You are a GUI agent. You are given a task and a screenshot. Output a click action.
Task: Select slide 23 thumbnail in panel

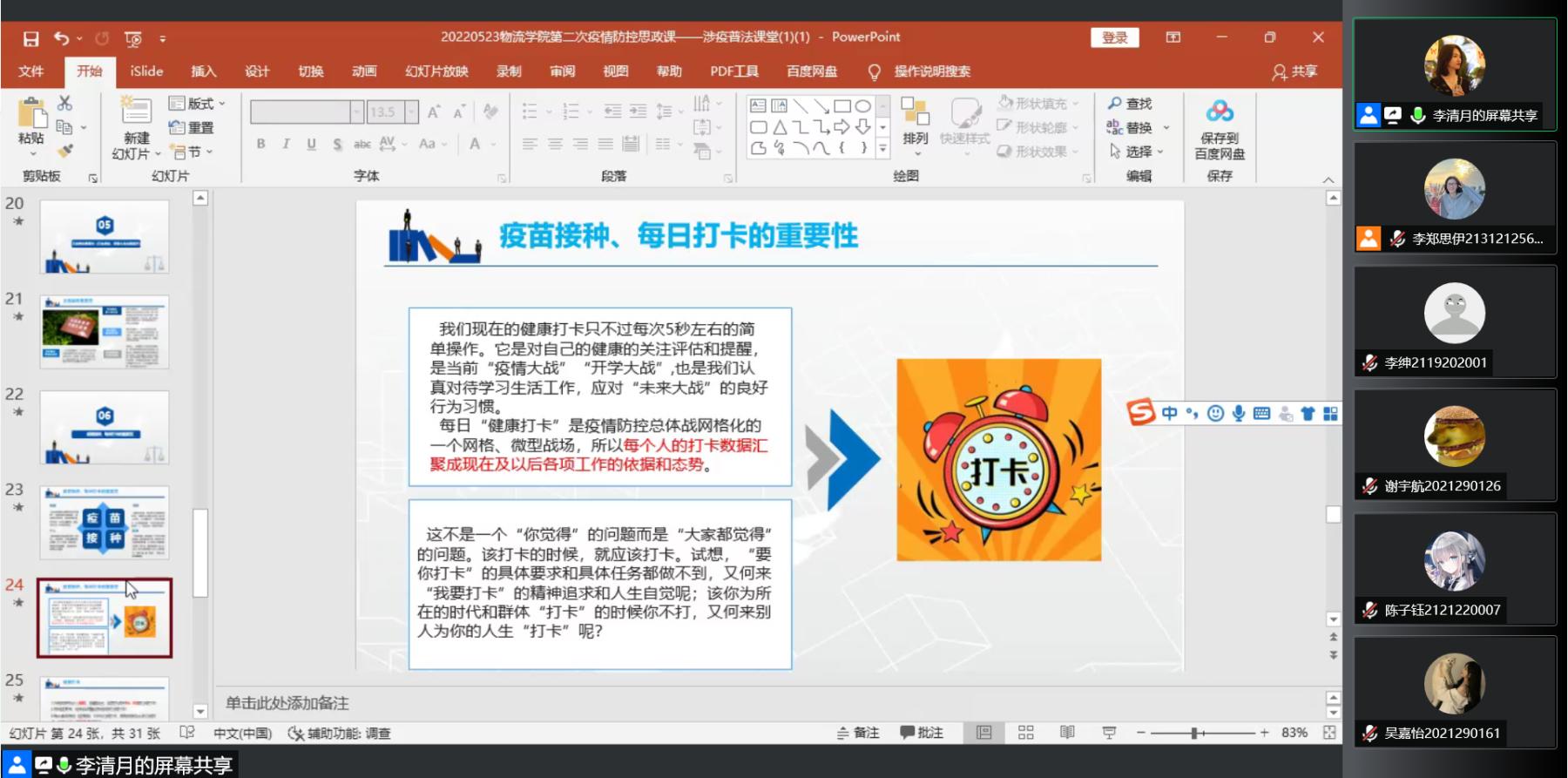[x=105, y=522]
